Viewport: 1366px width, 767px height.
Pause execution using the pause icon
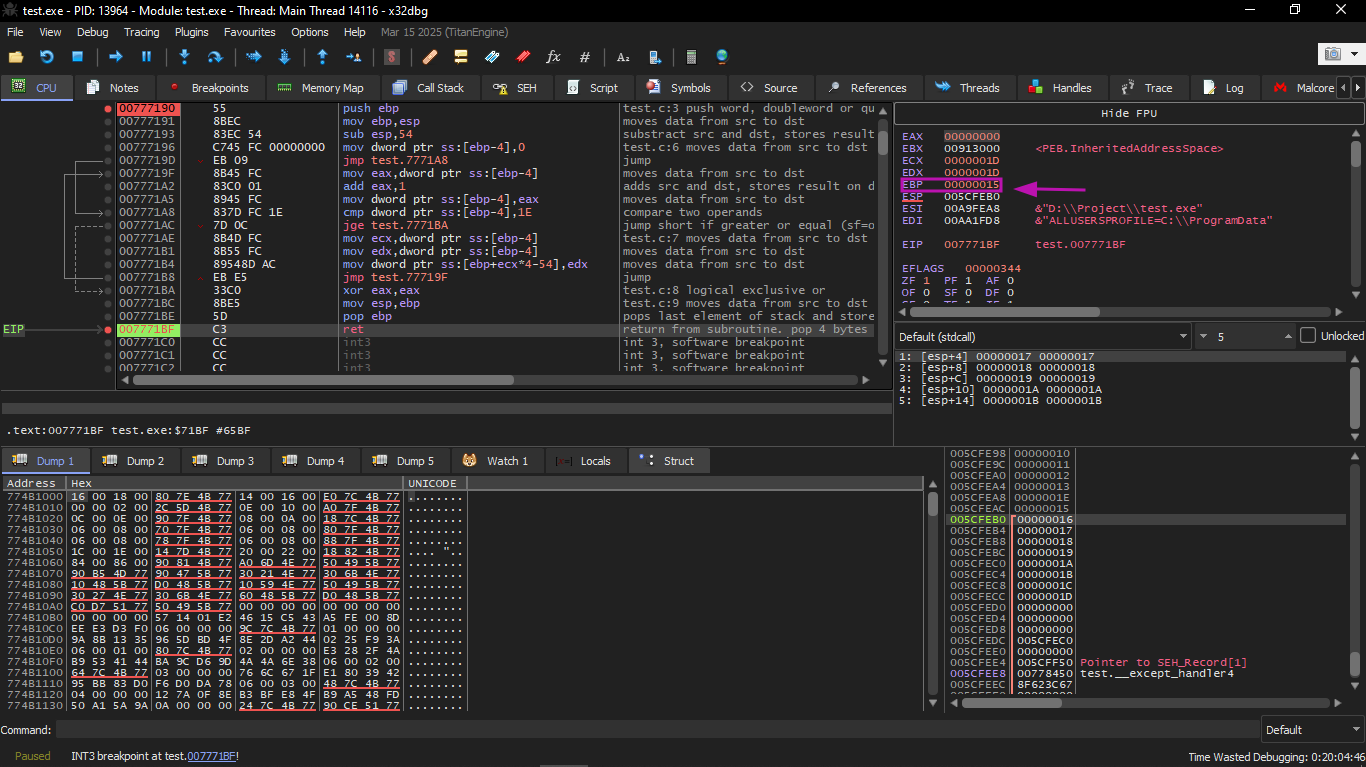pos(146,57)
